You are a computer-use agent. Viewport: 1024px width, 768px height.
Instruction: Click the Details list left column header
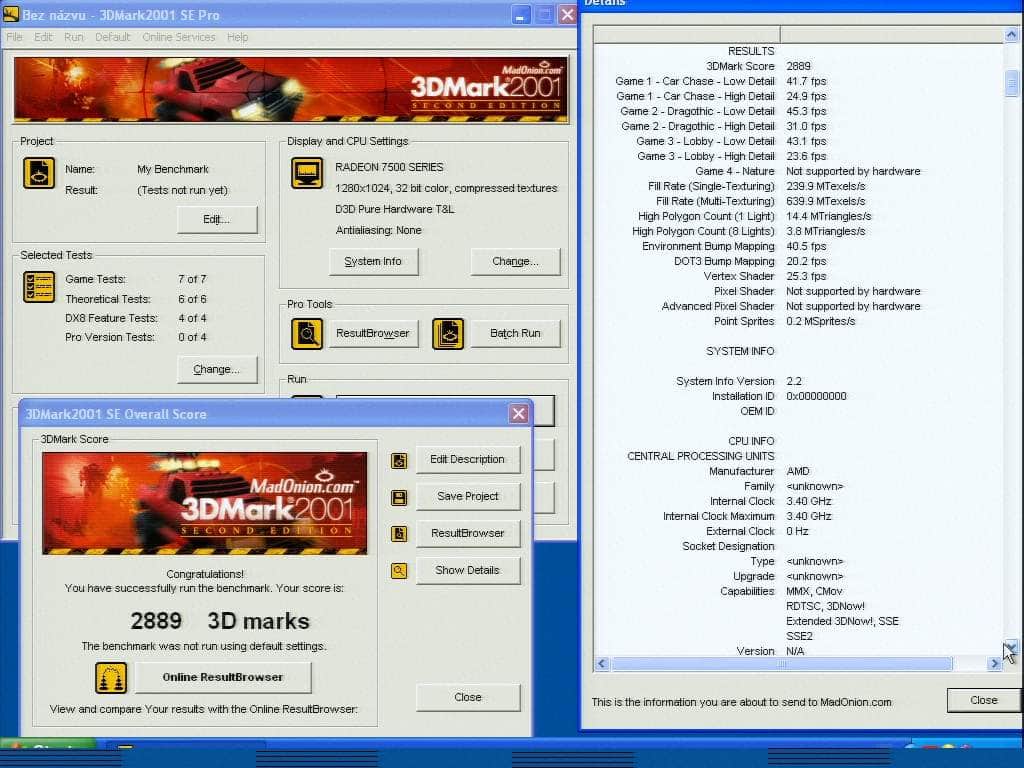(686, 35)
